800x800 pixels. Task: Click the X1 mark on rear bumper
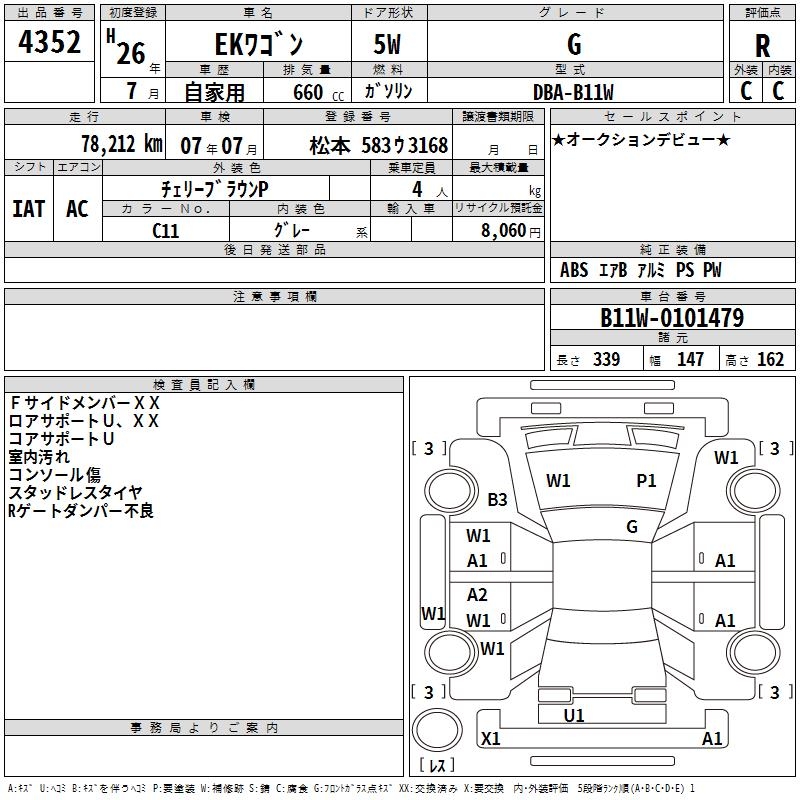tap(490, 739)
